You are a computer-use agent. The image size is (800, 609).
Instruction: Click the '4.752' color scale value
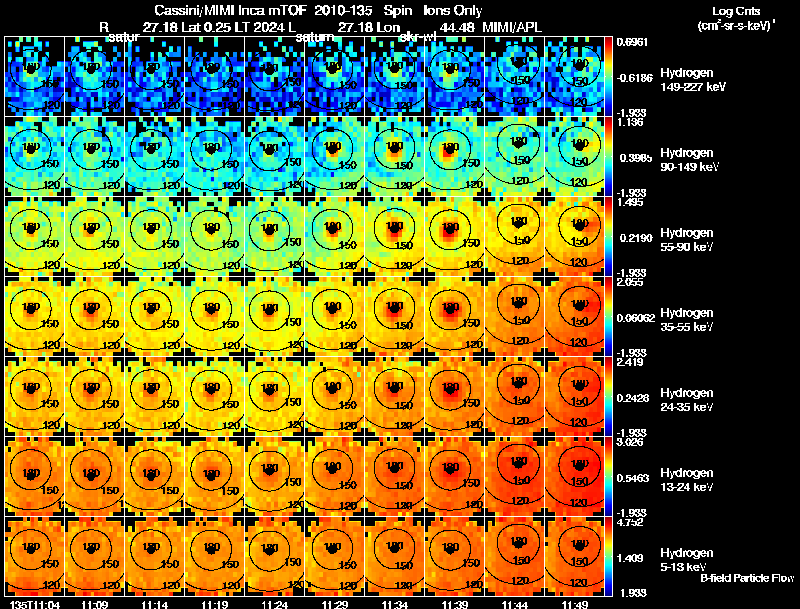(x=630, y=522)
